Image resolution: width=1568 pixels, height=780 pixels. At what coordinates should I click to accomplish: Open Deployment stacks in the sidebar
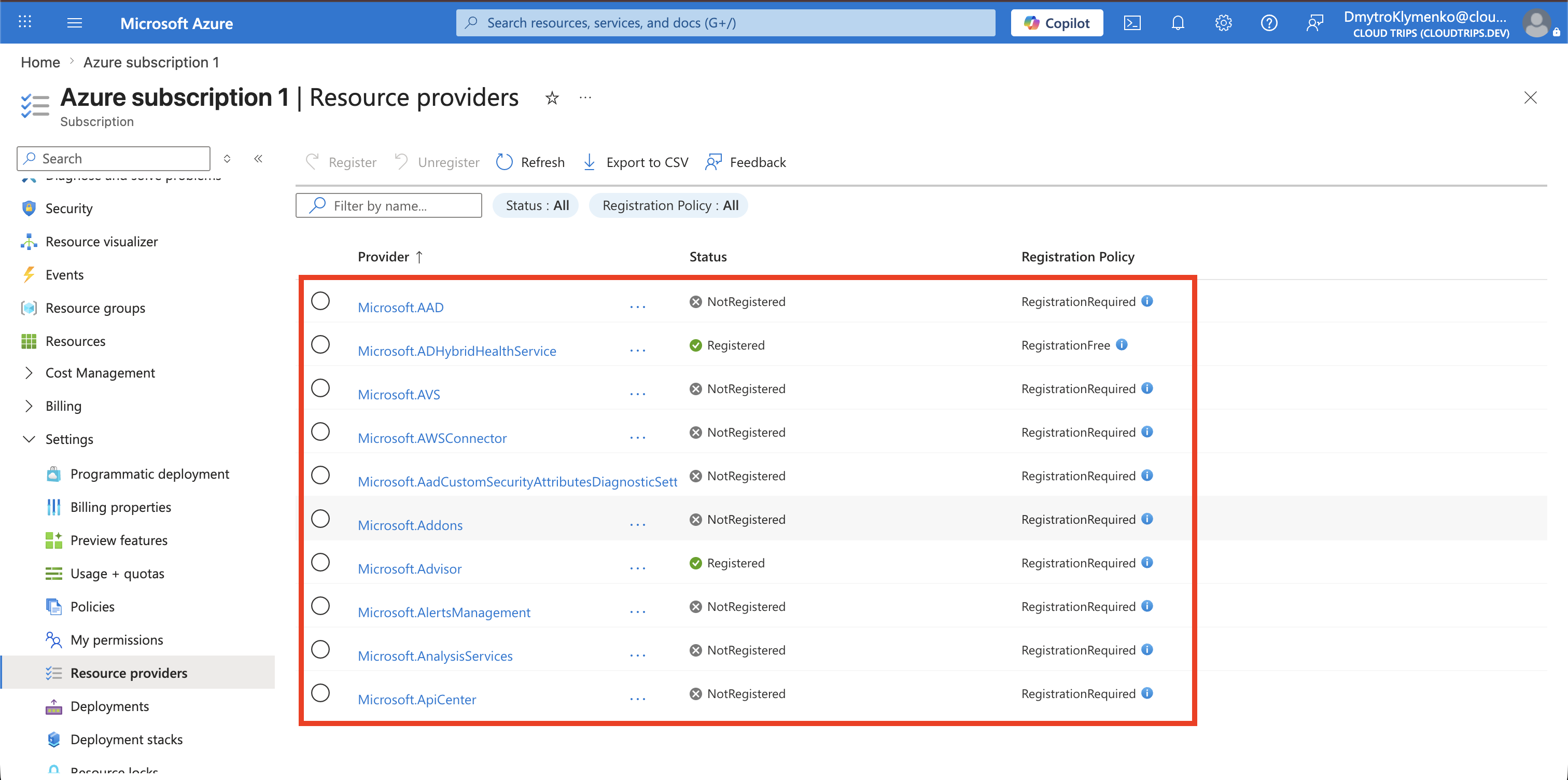point(127,739)
